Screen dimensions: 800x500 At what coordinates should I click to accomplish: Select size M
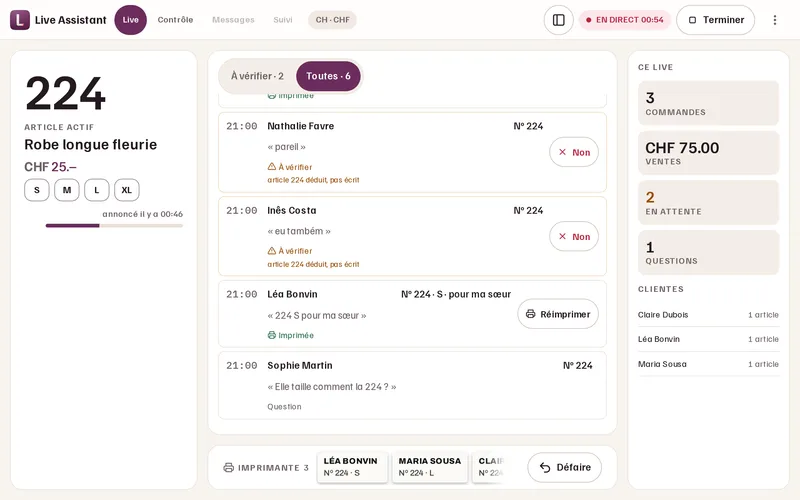(x=67, y=190)
